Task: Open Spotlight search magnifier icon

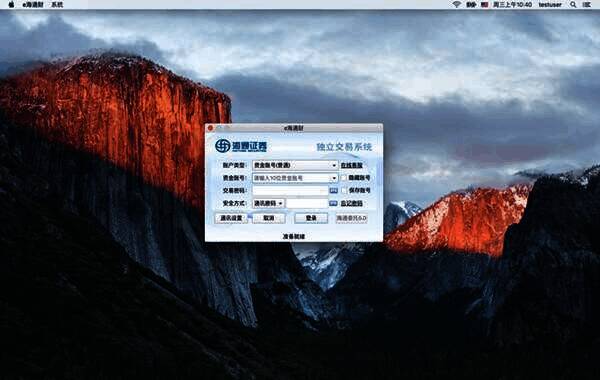Action: point(573,5)
